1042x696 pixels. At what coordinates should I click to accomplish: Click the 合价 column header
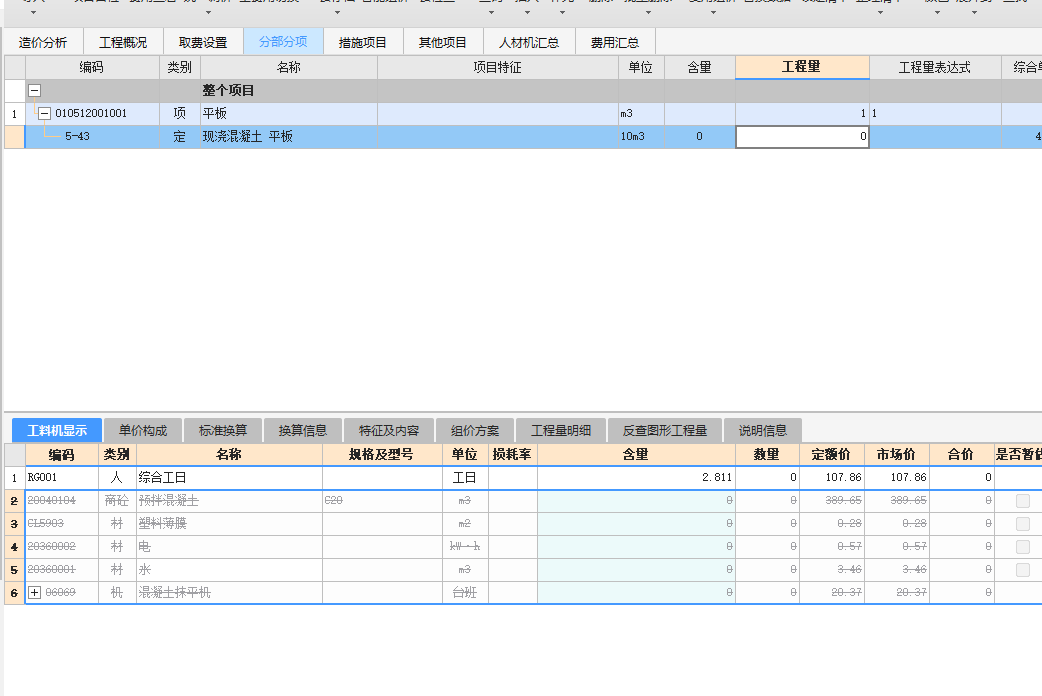click(x=961, y=455)
